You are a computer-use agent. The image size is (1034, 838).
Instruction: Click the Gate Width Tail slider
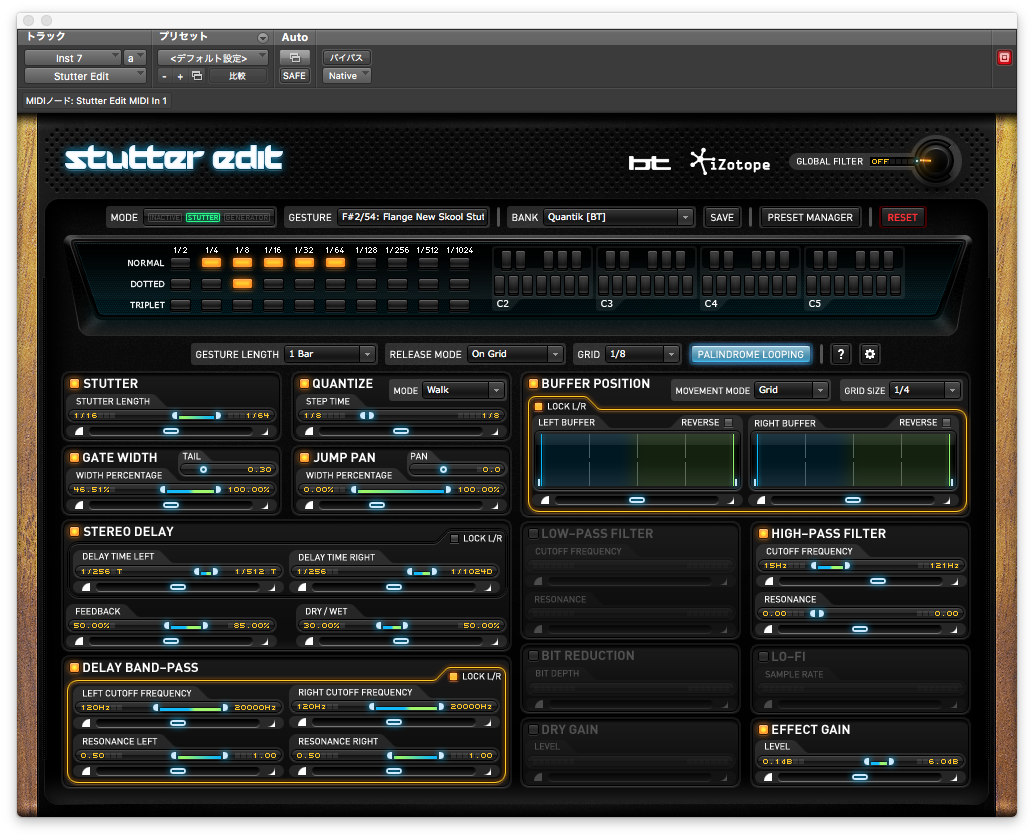pyautogui.click(x=227, y=469)
